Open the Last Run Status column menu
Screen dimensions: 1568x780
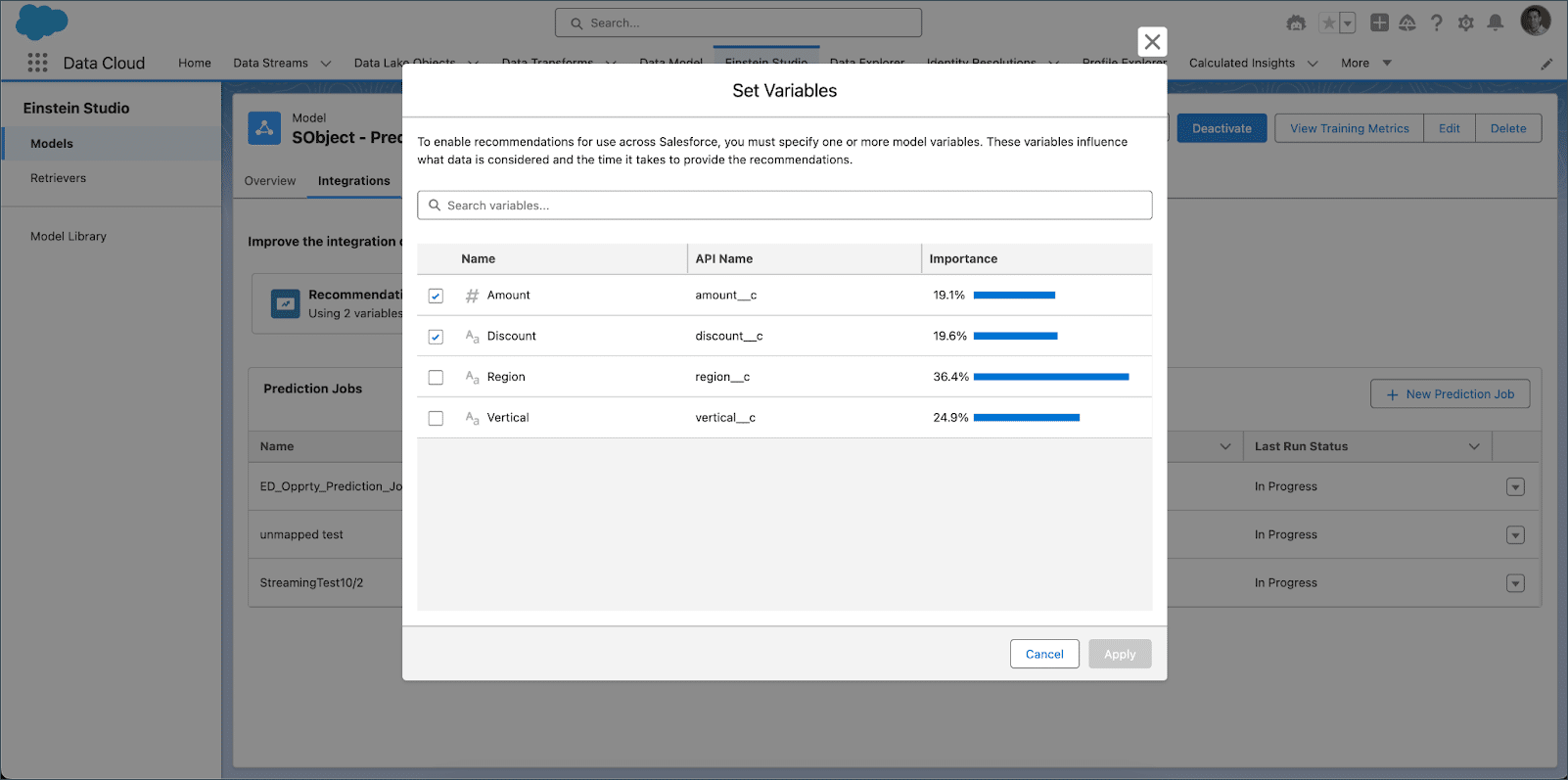click(x=1474, y=446)
